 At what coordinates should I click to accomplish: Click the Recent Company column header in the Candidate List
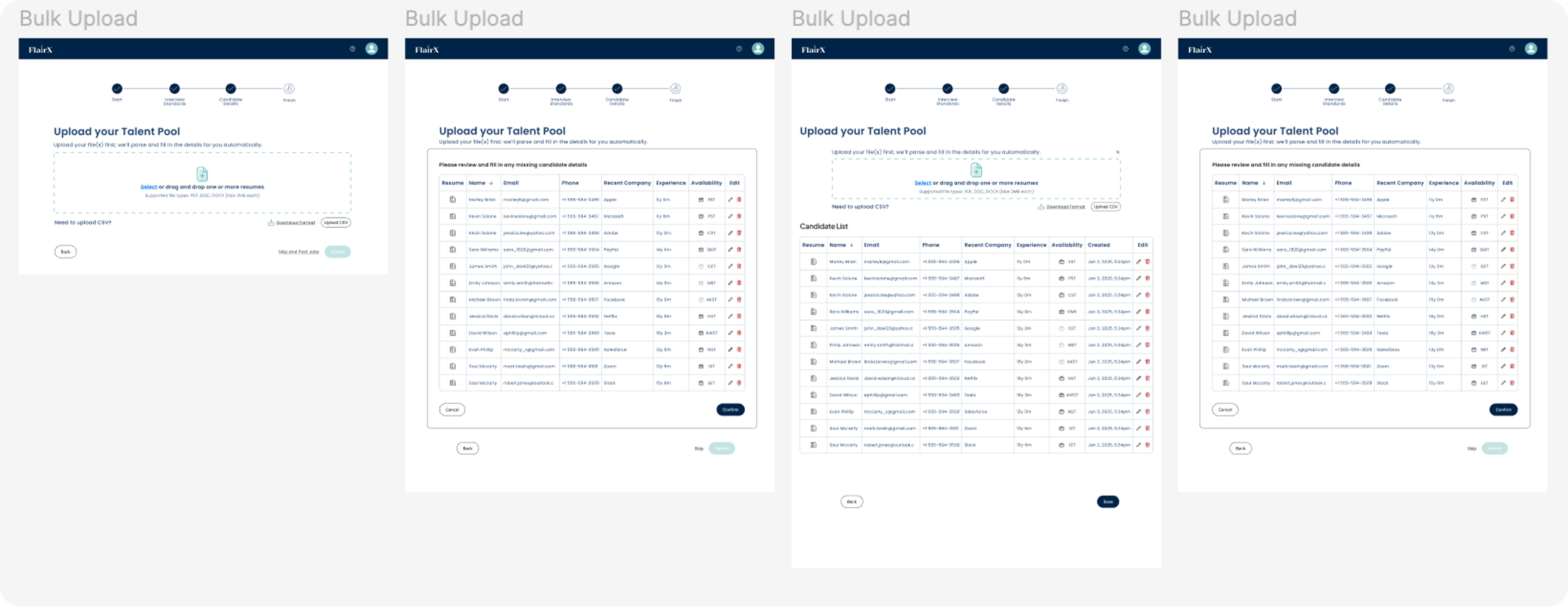(x=987, y=245)
